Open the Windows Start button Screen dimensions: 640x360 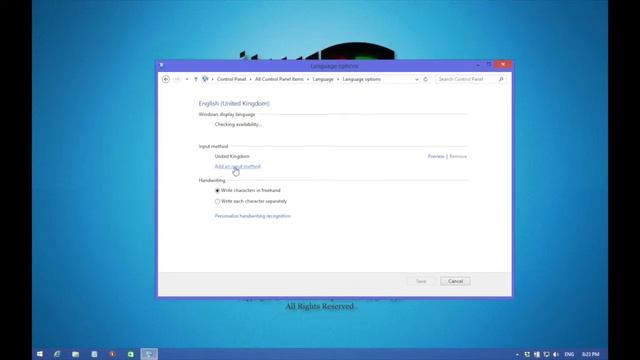[40, 354]
